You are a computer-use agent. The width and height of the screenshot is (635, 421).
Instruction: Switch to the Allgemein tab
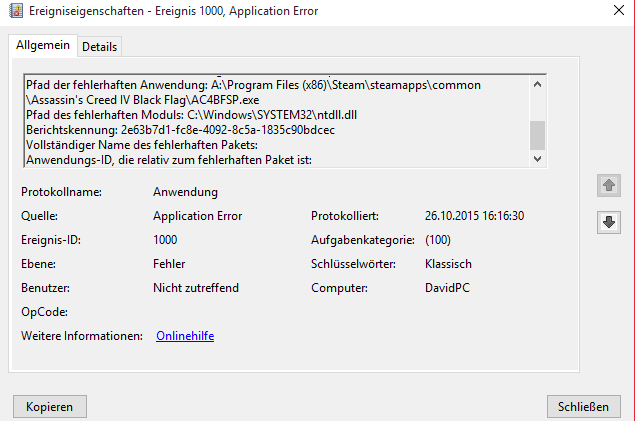pos(43,45)
